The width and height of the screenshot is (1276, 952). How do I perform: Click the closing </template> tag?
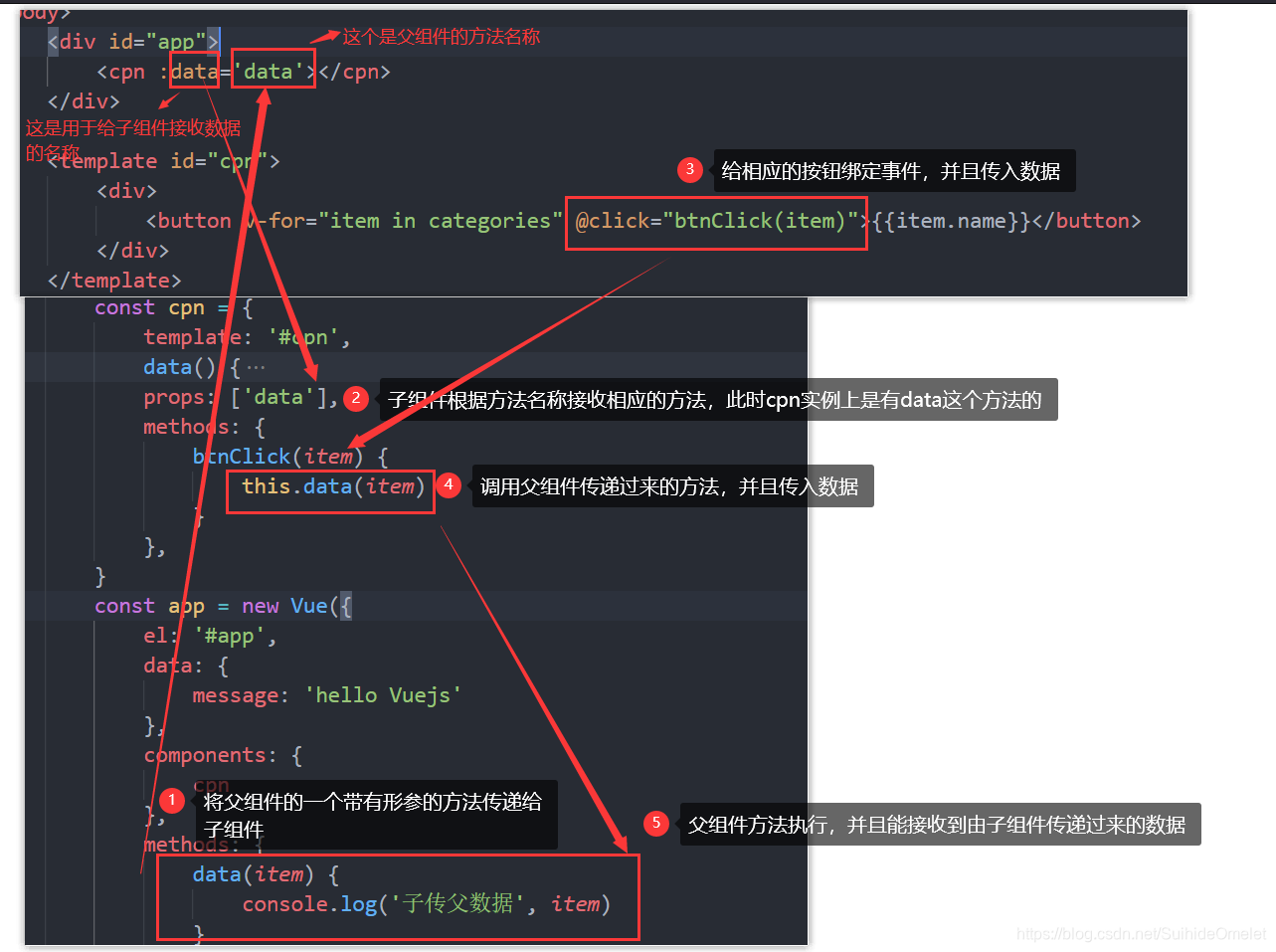point(114,281)
